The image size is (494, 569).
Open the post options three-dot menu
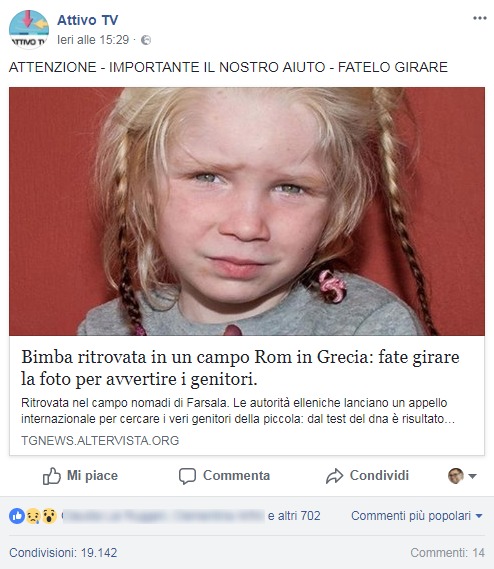(x=479, y=18)
